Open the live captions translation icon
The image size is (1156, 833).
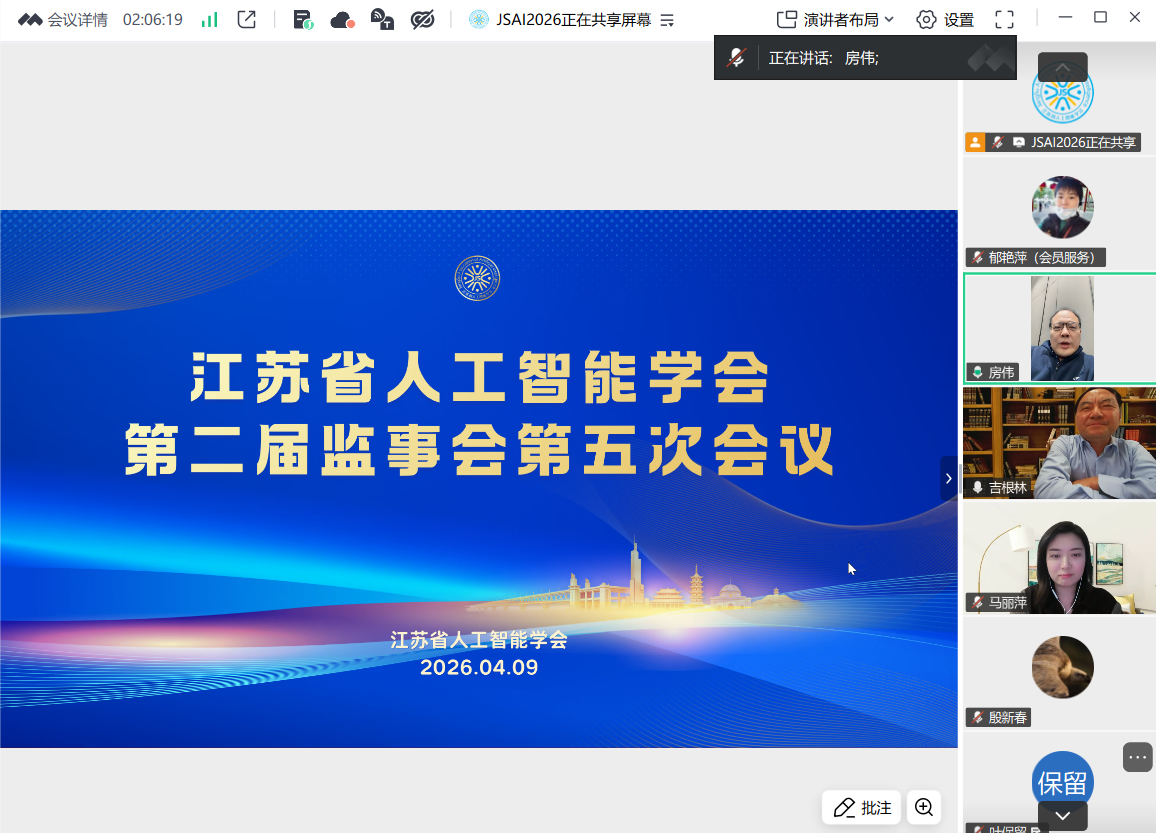pyautogui.click(x=382, y=19)
